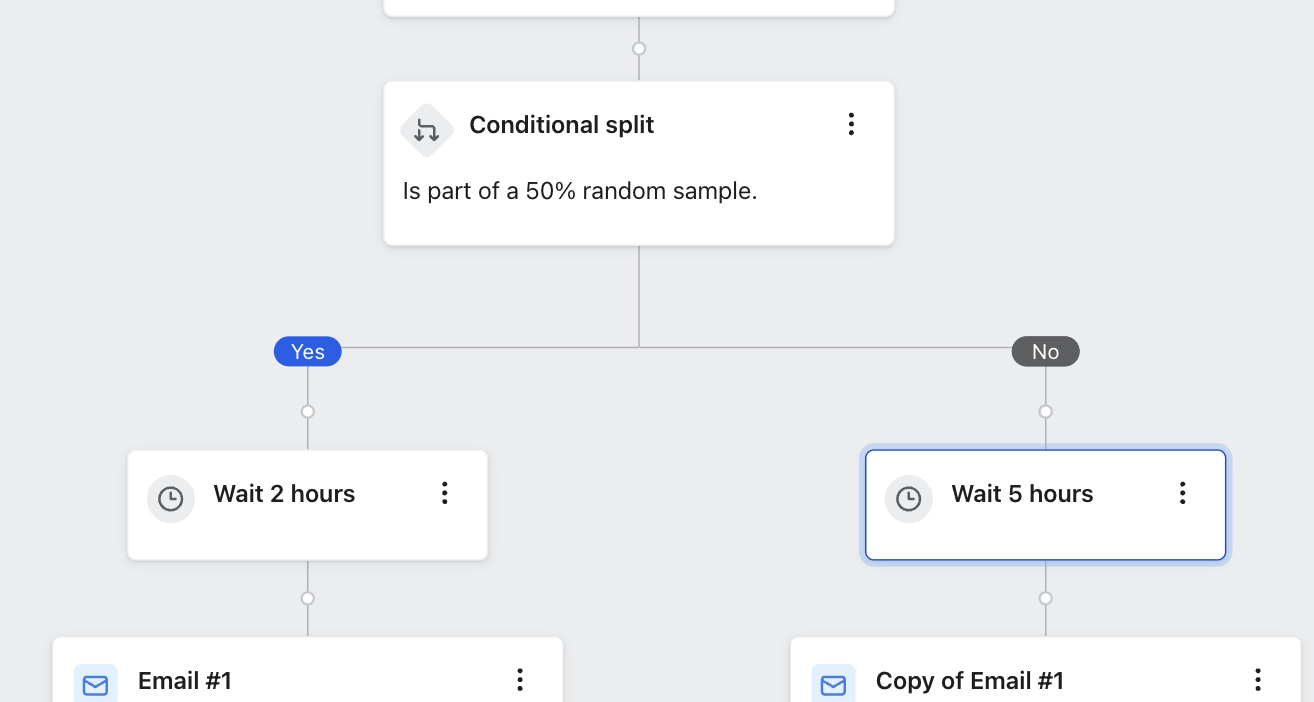
Task: Select the Yes branch label
Action: point(307,352)
